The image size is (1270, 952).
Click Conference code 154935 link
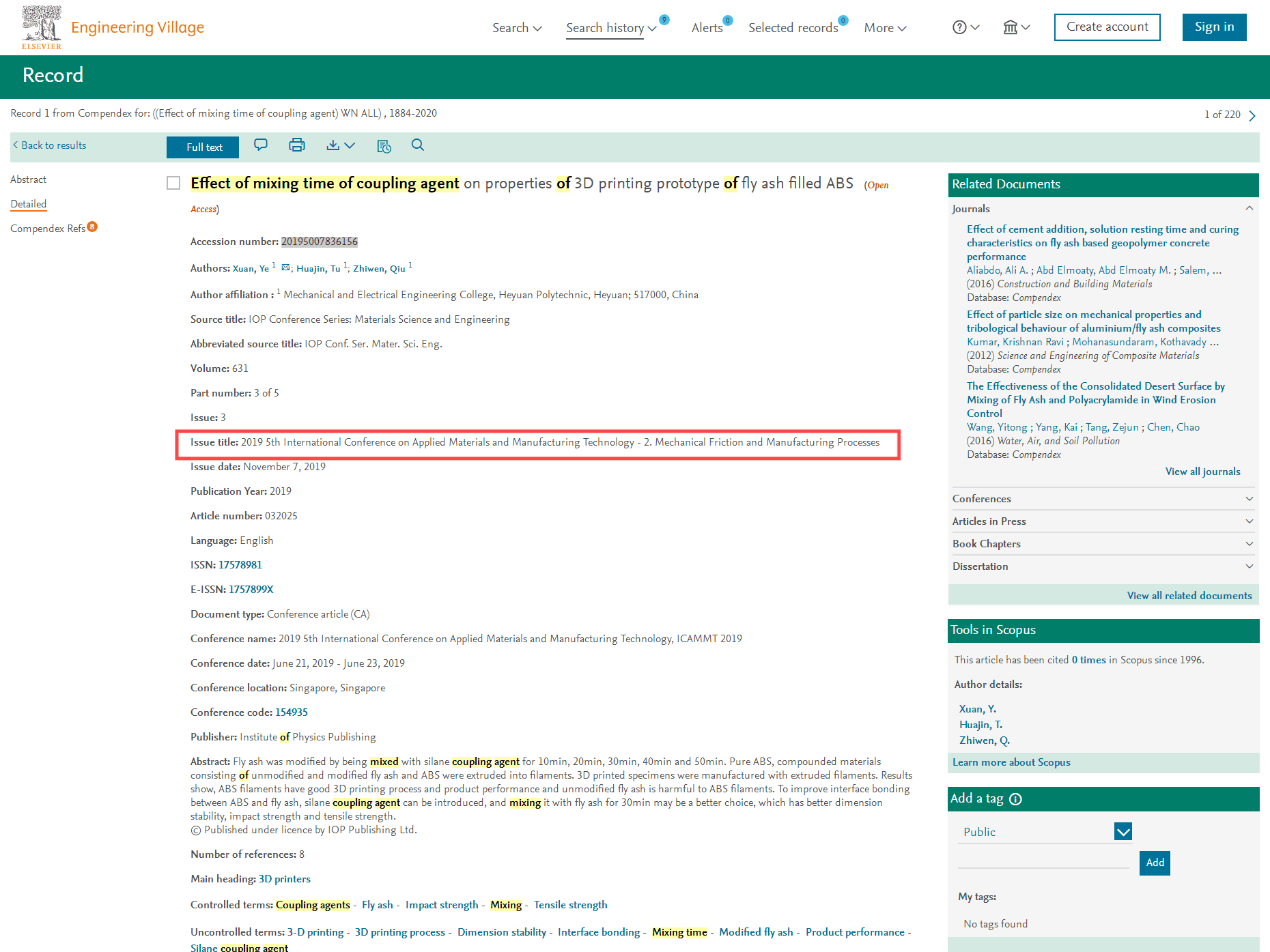click(x=292, y=712)
